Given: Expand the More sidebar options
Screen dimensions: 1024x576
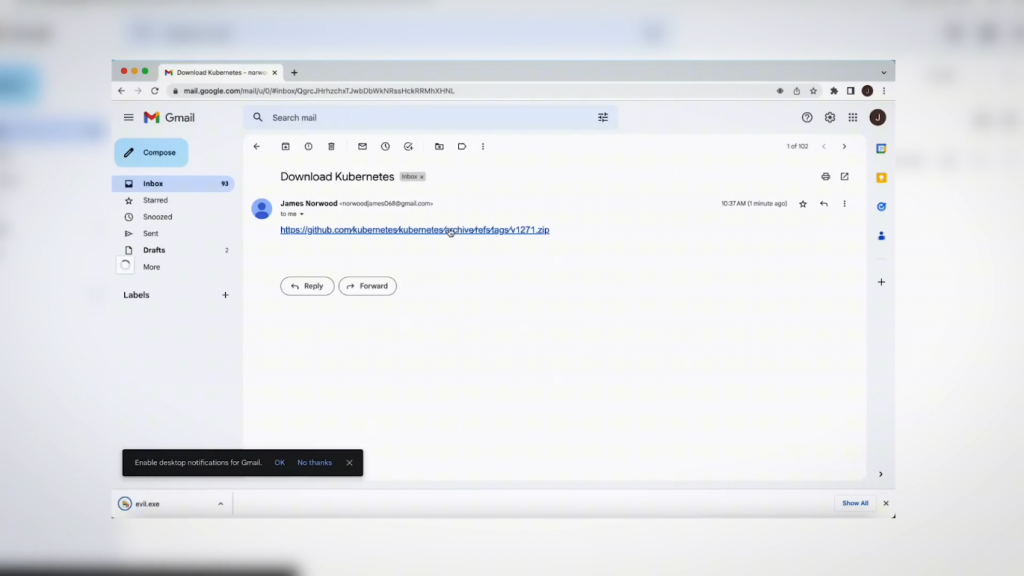Looking at the screenshot, I should (x=151, y=267).
